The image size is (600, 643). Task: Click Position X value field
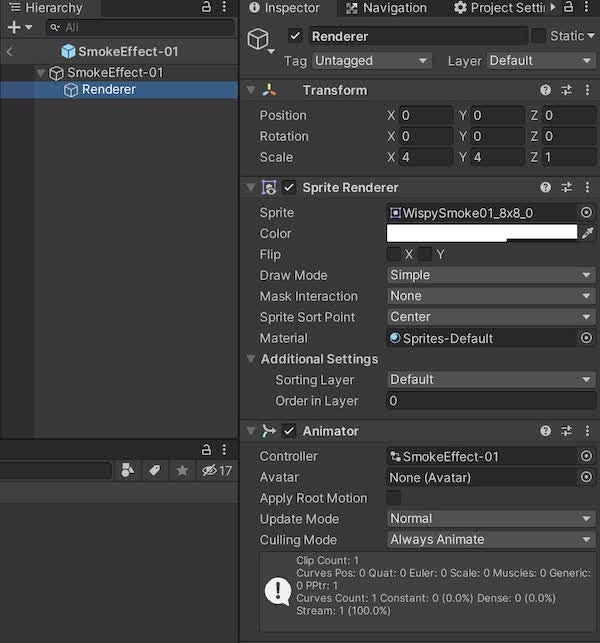(426, 115)
